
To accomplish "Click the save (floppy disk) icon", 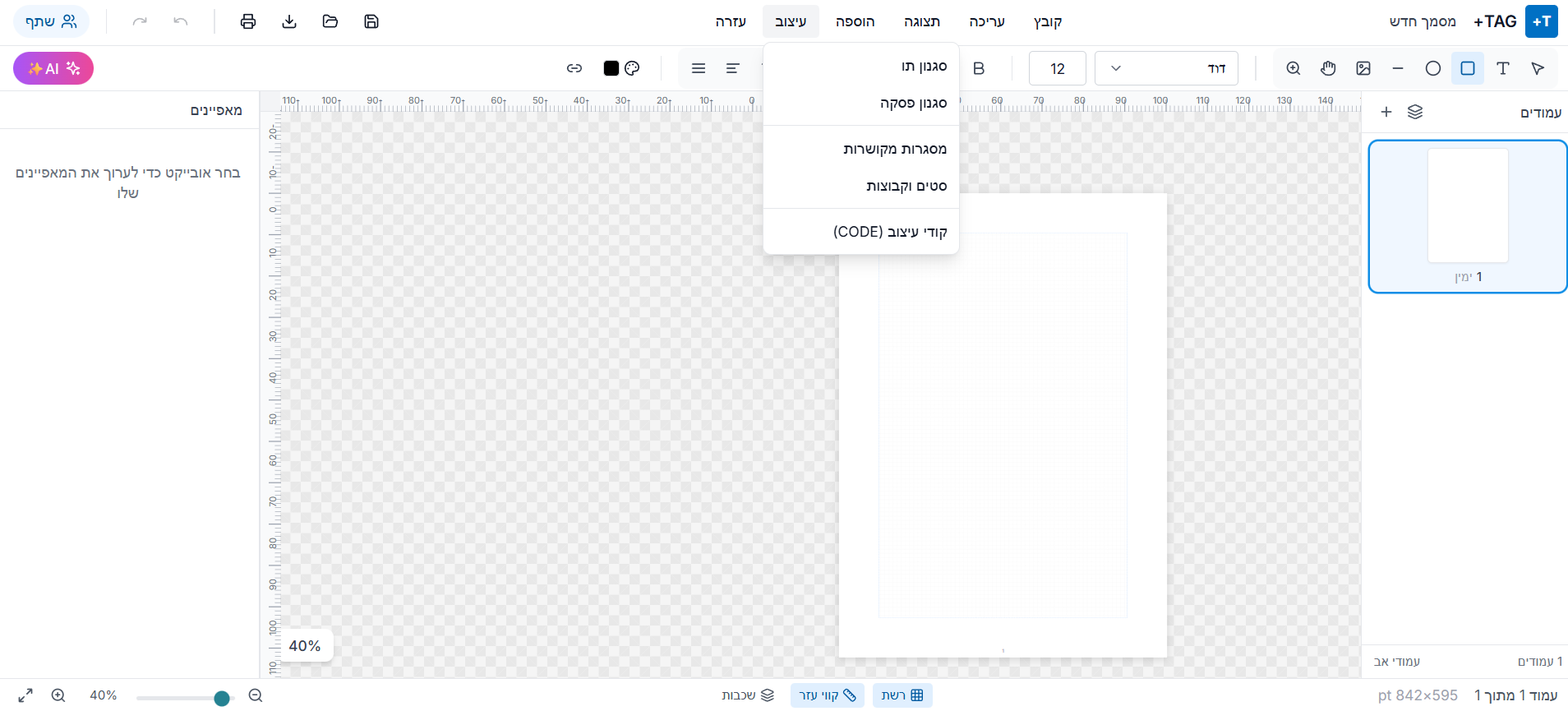I will click(371, 21).
